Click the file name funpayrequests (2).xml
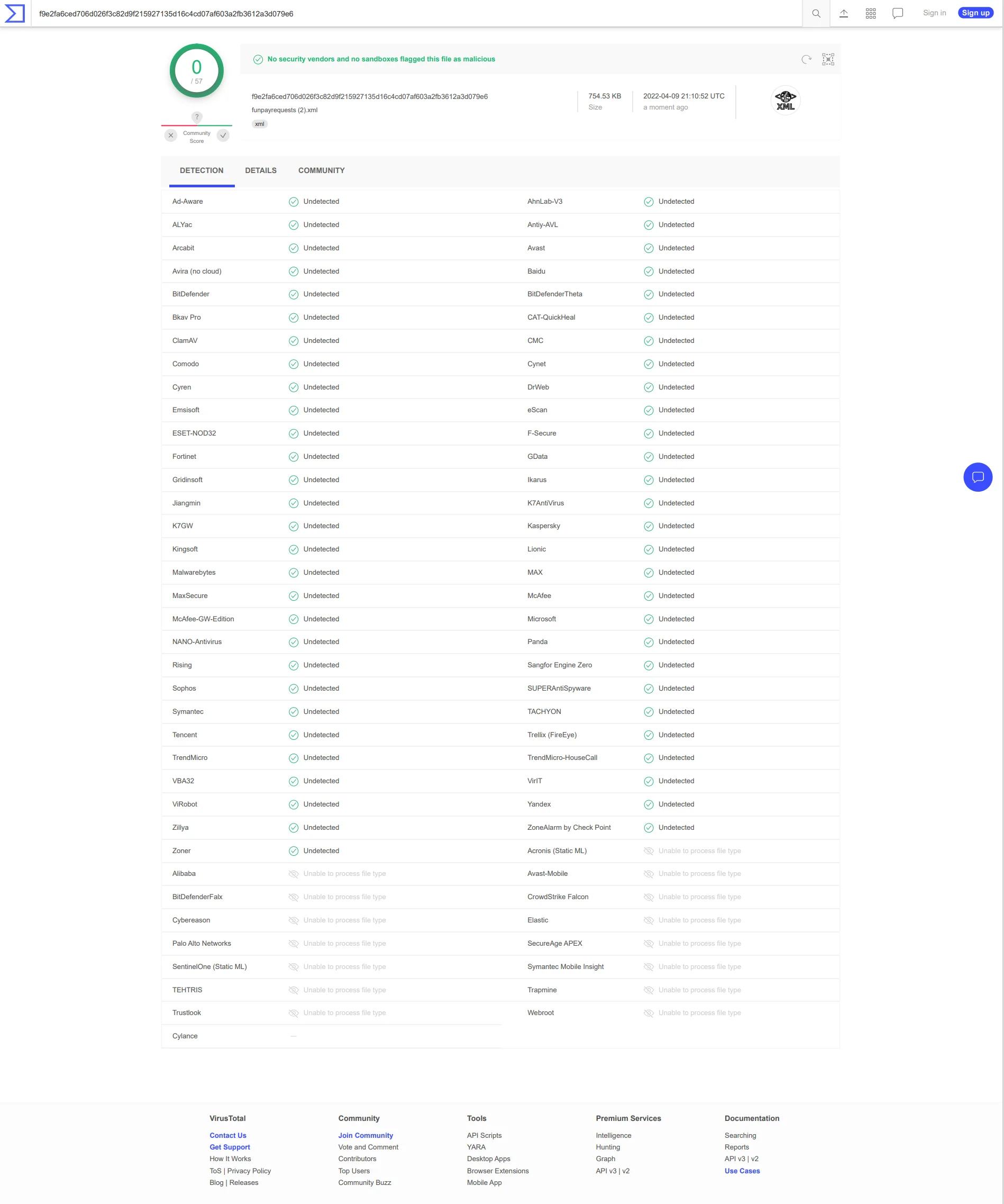 coord(284,110)
